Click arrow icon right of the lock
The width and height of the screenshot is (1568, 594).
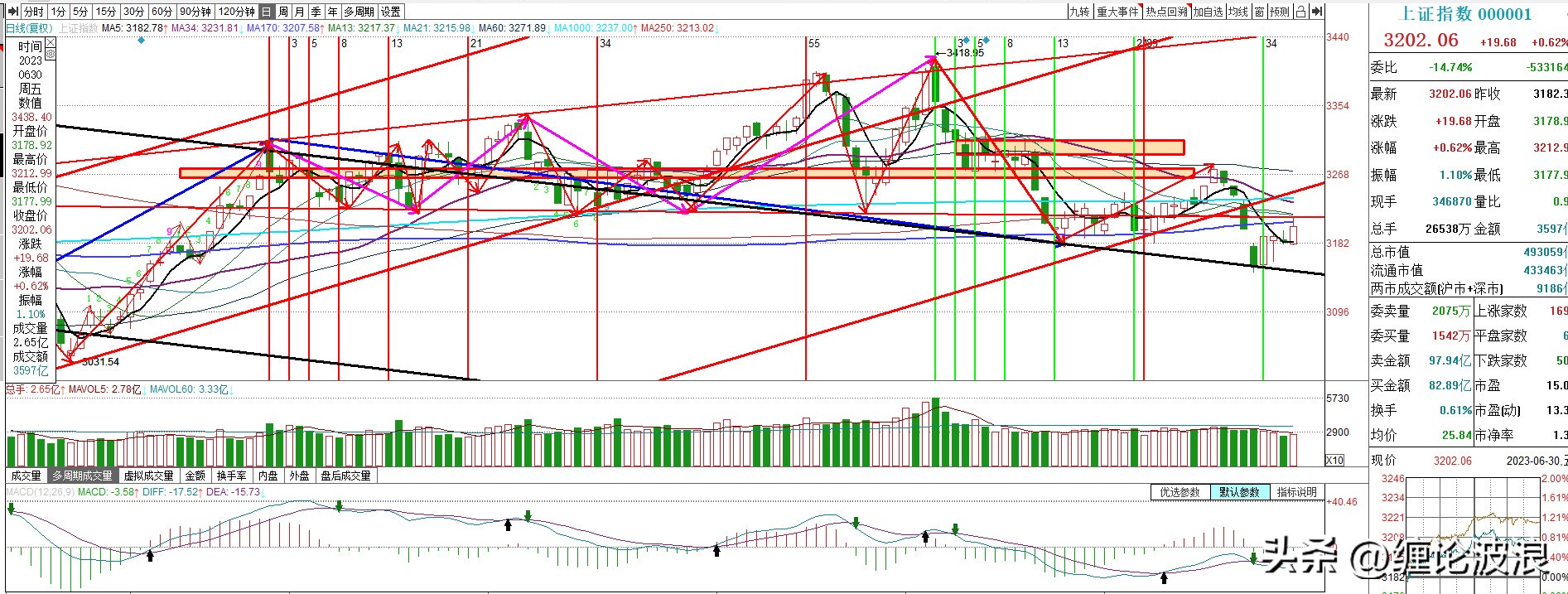[x=1317, y=12]
